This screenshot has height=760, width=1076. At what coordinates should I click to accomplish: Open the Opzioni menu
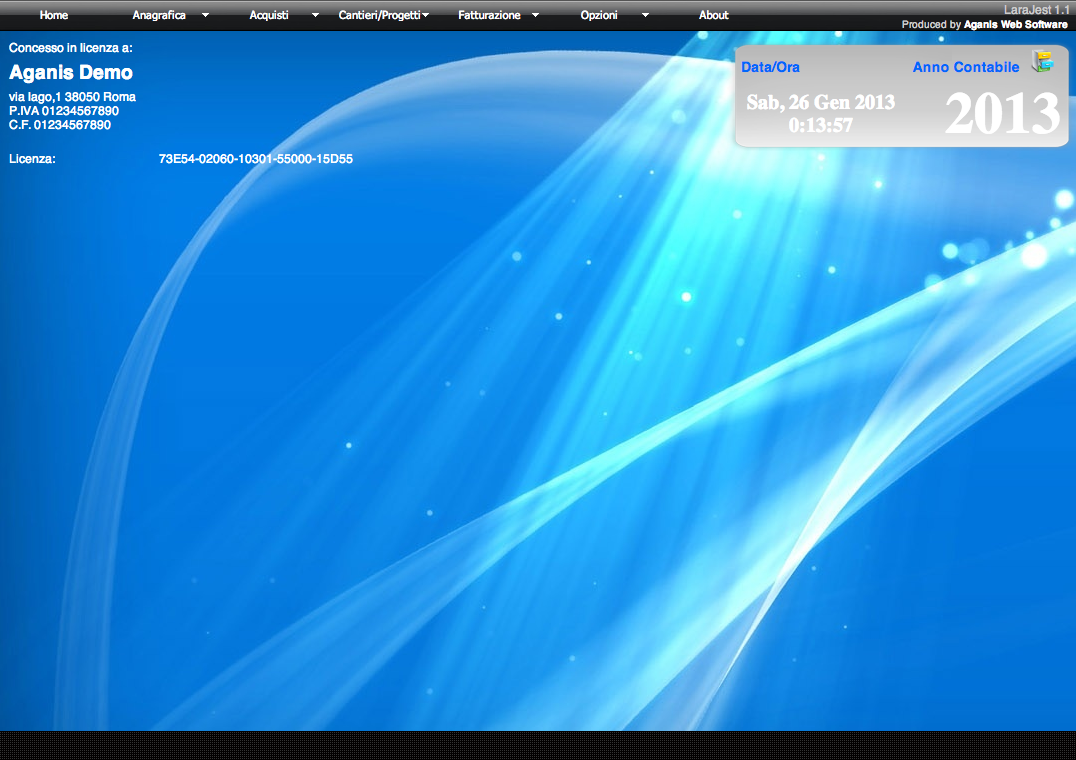[599, 15]
